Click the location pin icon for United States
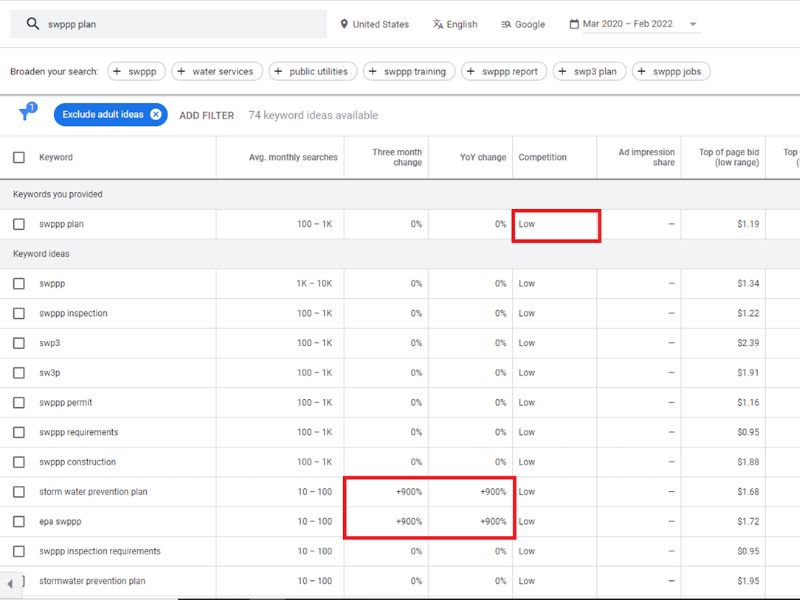 point(344,24)
